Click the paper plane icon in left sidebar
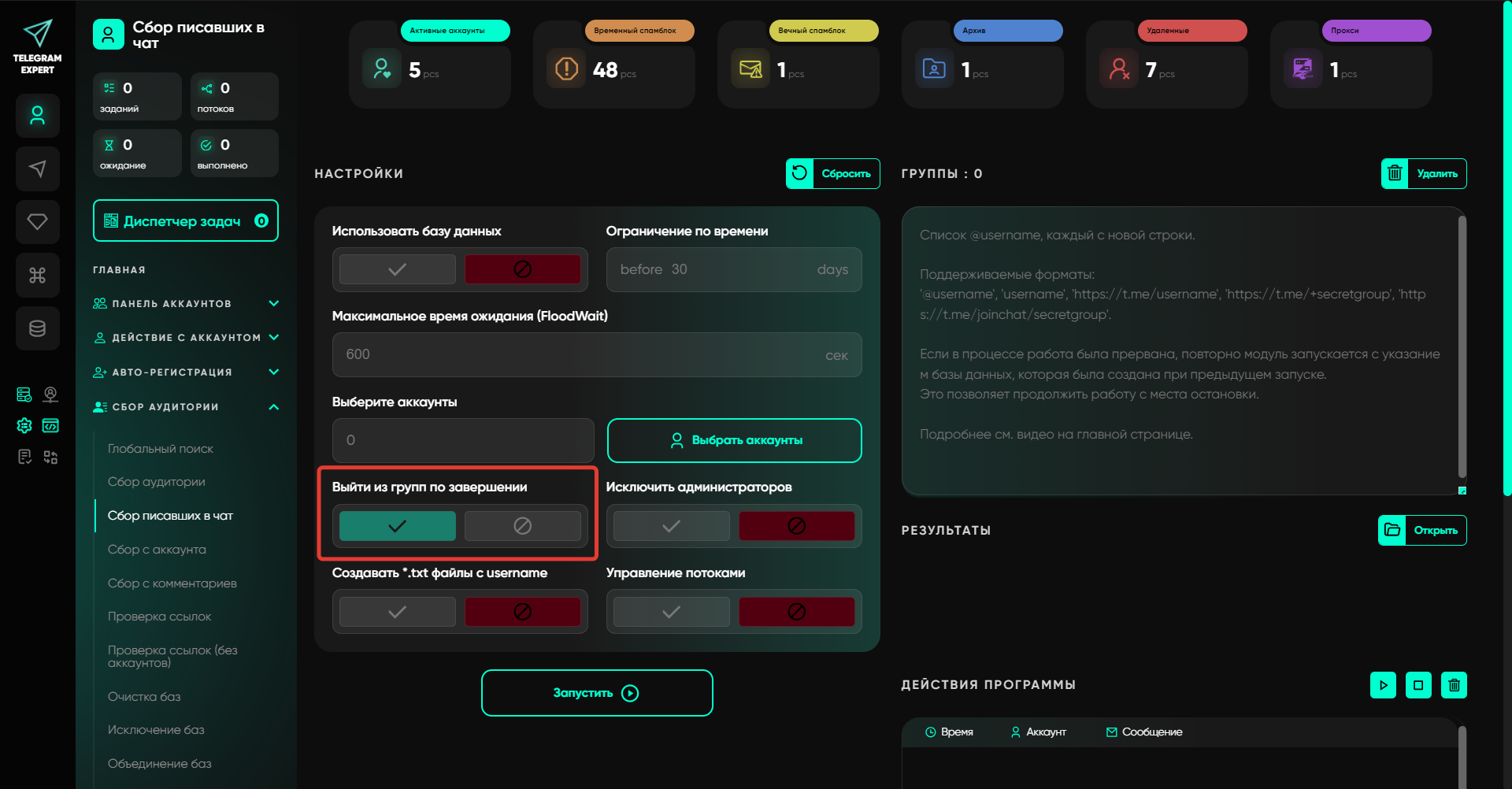This screenshot has width=1512, height=789. pyautogui.click(x=37, y=169)
